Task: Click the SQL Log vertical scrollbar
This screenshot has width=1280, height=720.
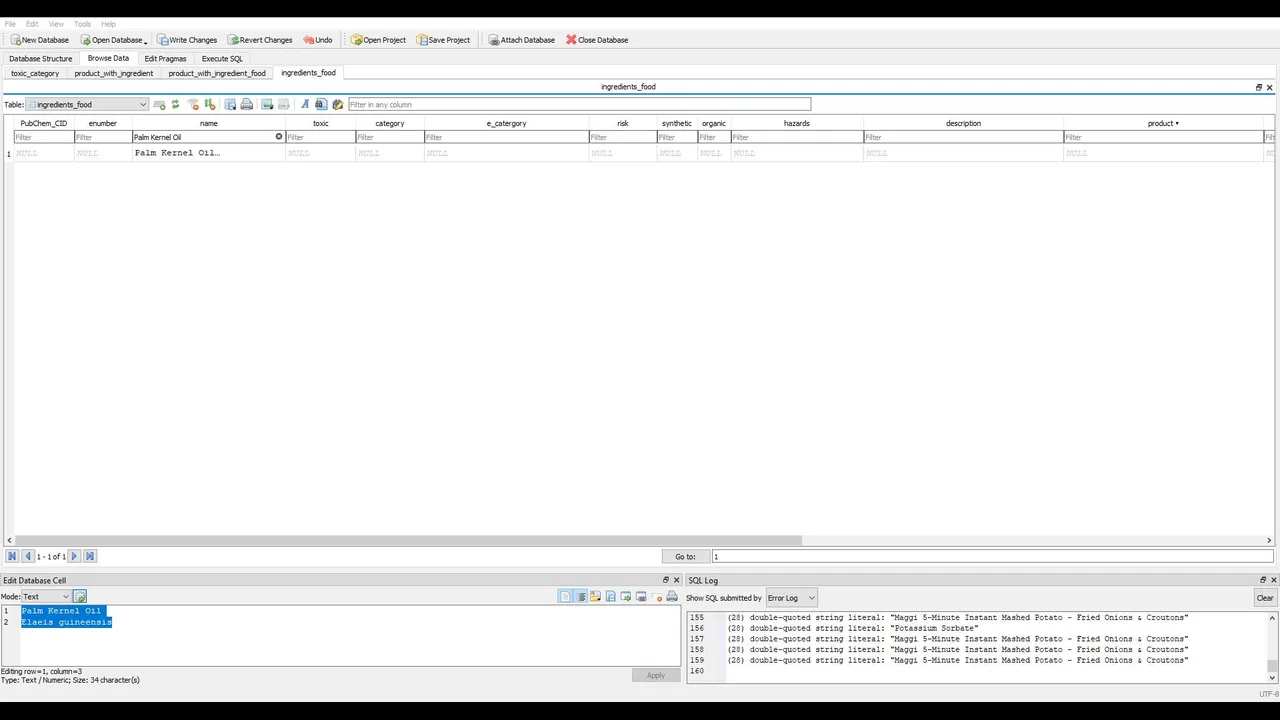Action: point(1272,665)
